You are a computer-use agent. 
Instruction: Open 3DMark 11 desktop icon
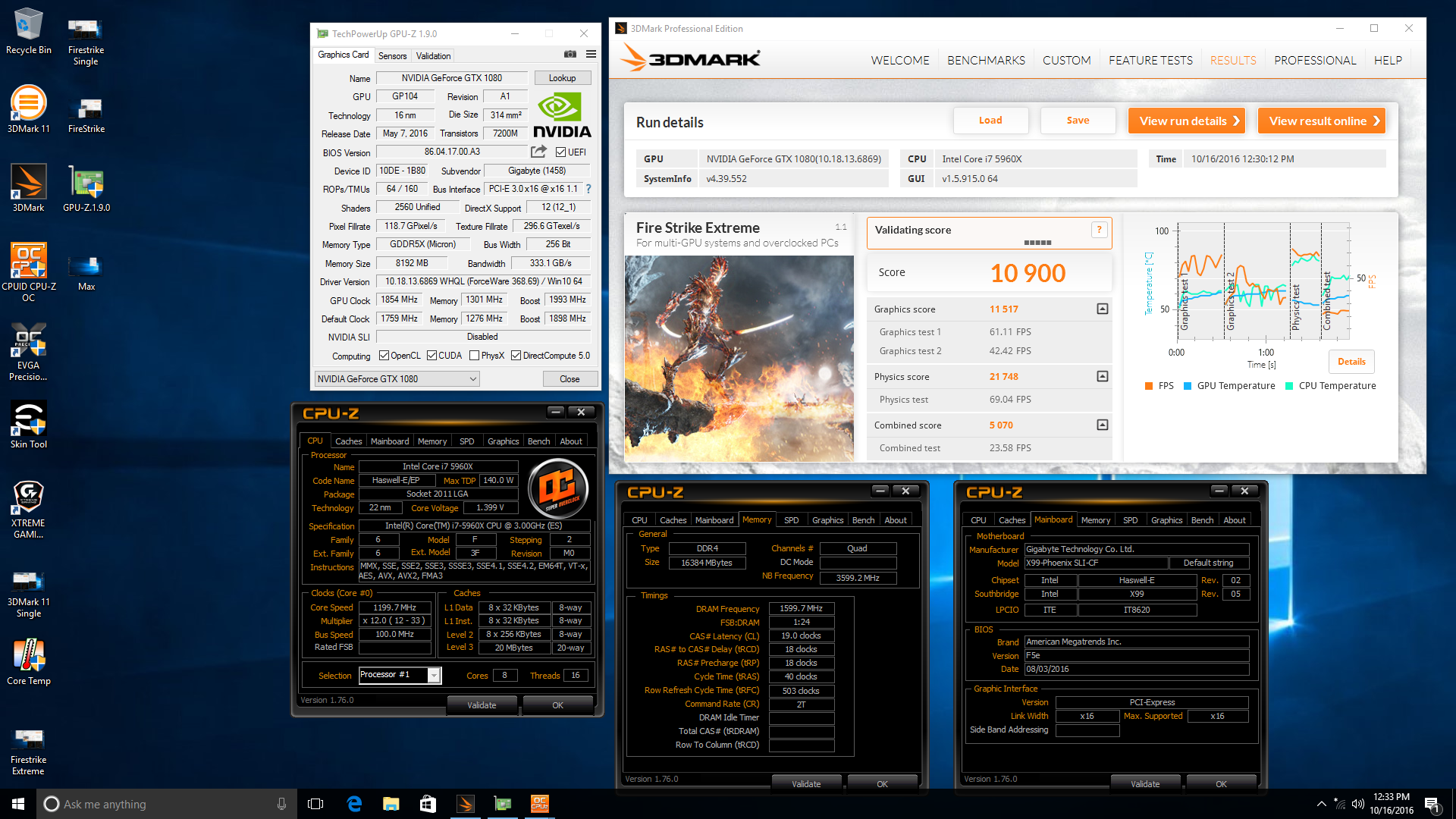[28, 110]
